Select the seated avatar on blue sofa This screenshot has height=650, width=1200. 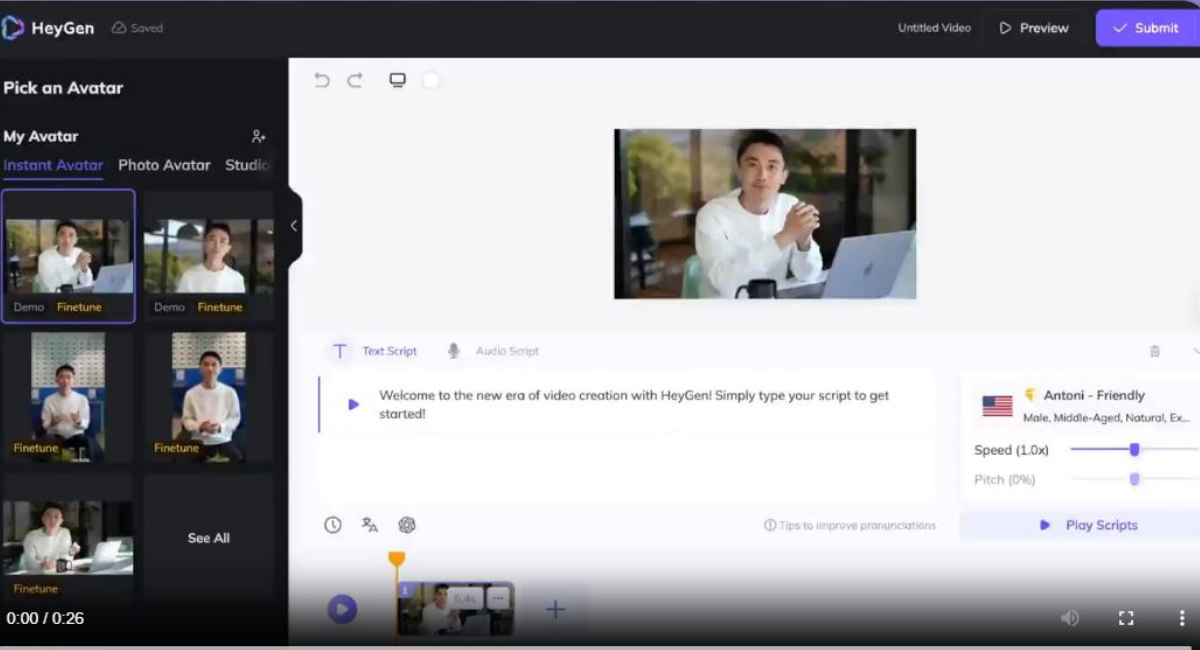point(68,397)
